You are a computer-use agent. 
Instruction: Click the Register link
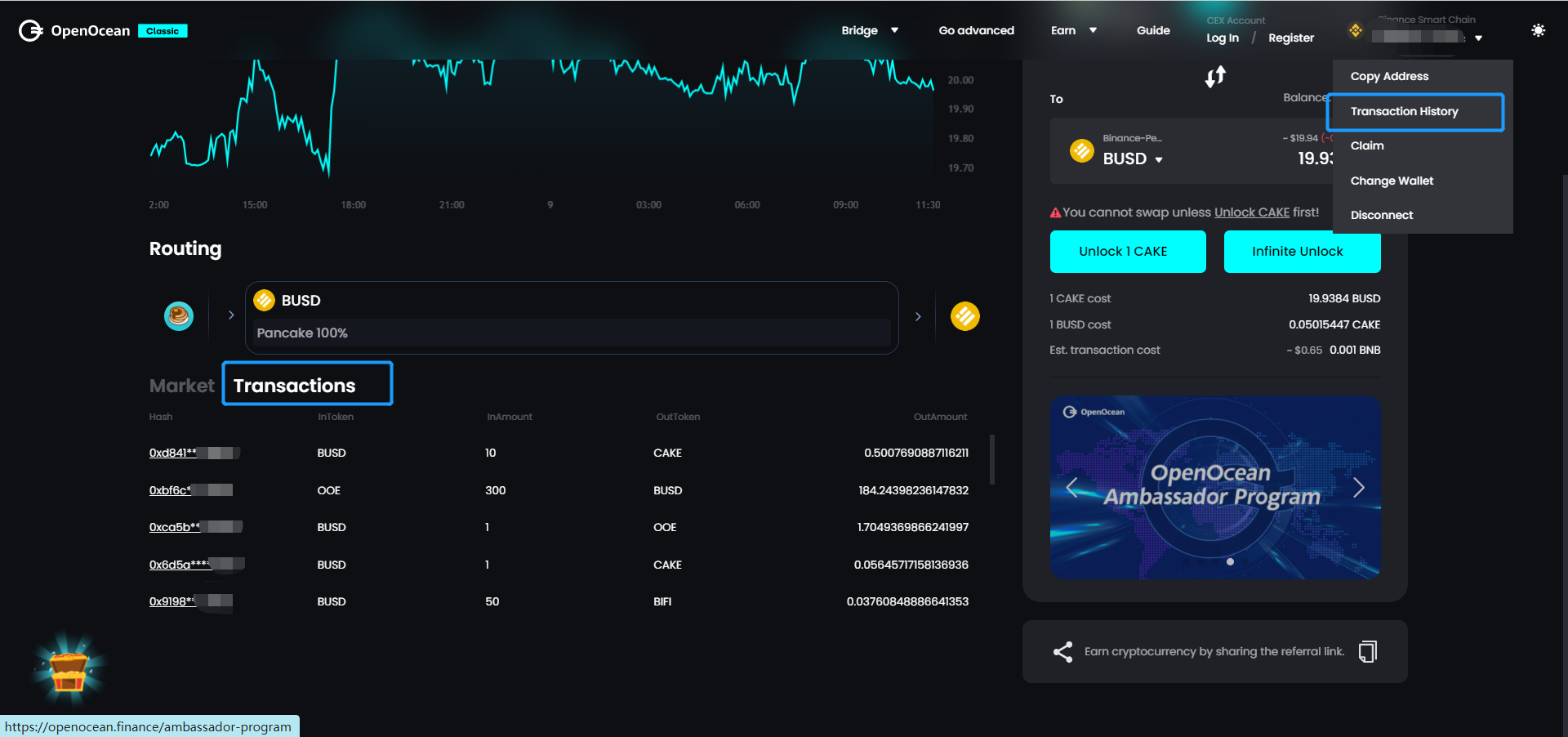[1291, 38]
